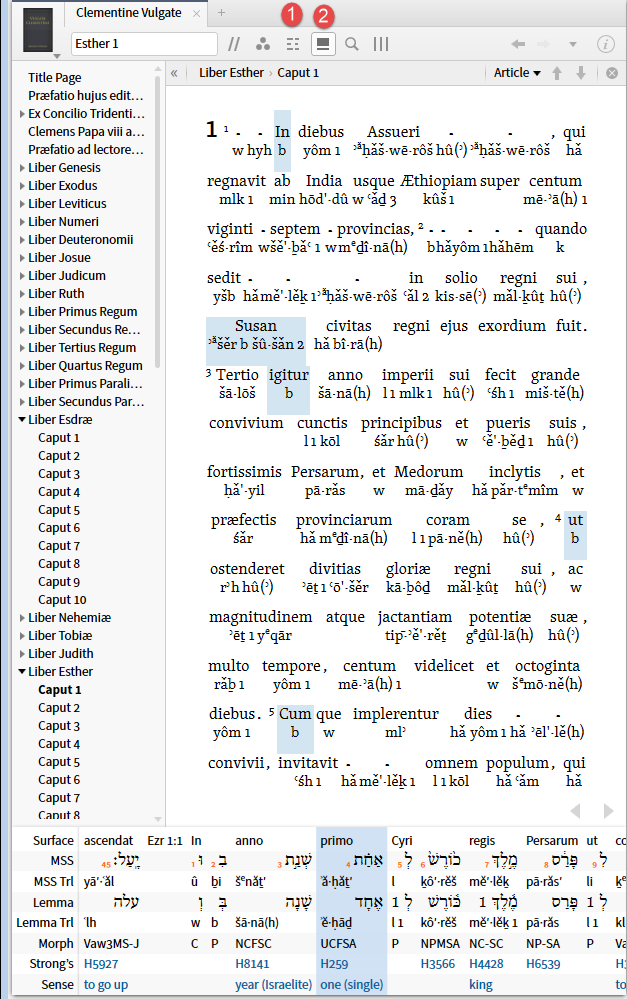Select Caput 10 under Liber Esdræ
Screen dimensions: 627x999
pos(62,600)
